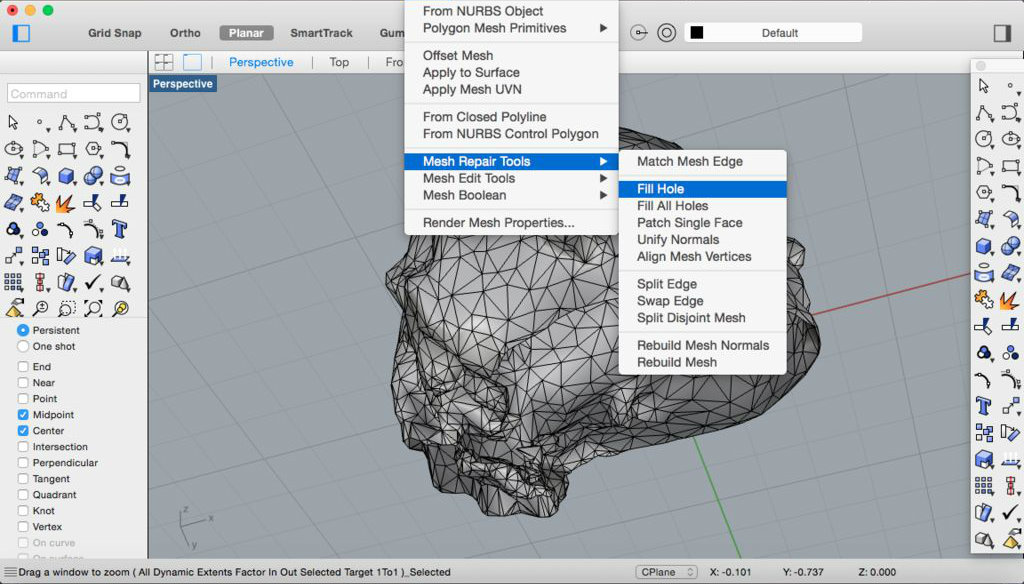Select the Explode tool in left toolbar
Screen dimensions: 1024x584
tap(66, 203)
